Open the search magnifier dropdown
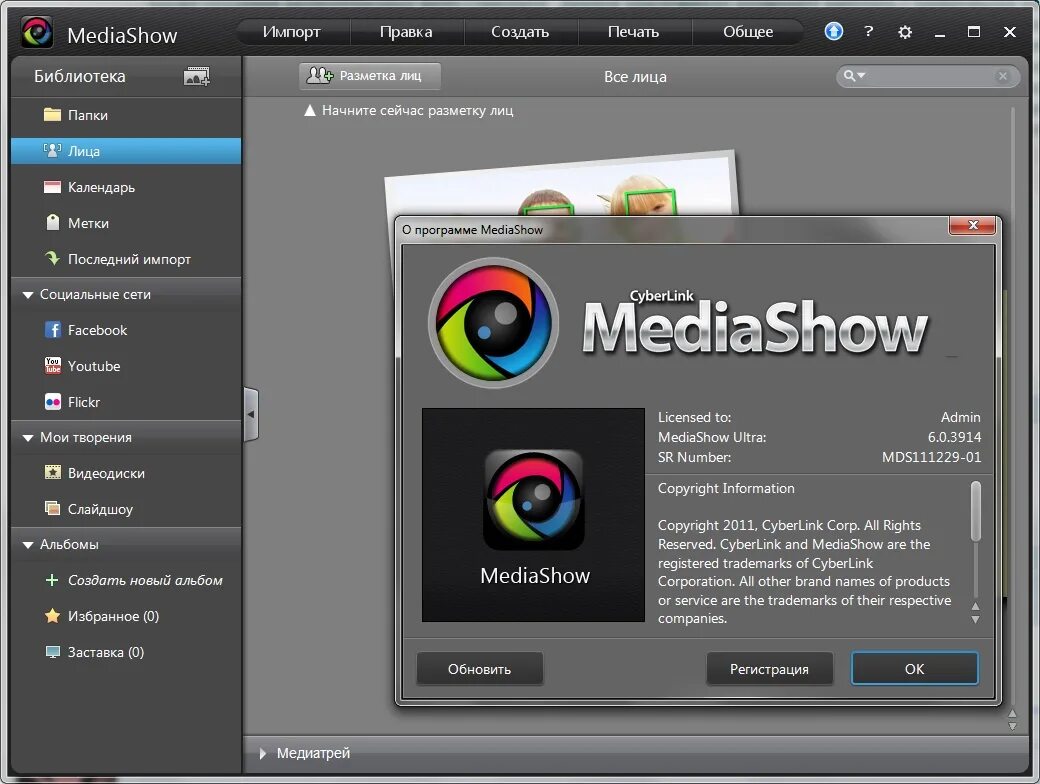 853,76
